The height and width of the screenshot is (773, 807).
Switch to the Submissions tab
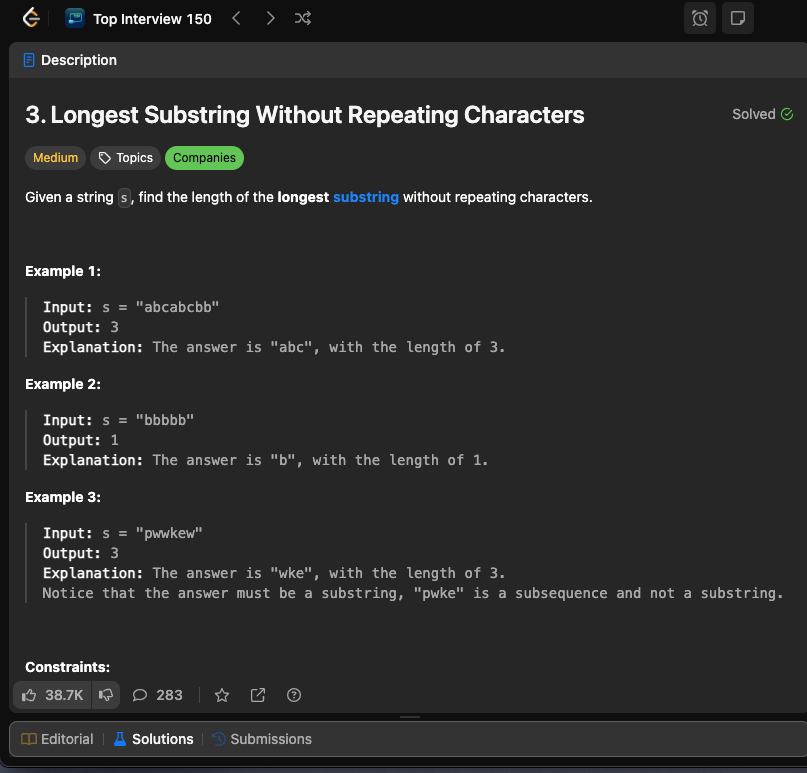click(x=262, y=739)
